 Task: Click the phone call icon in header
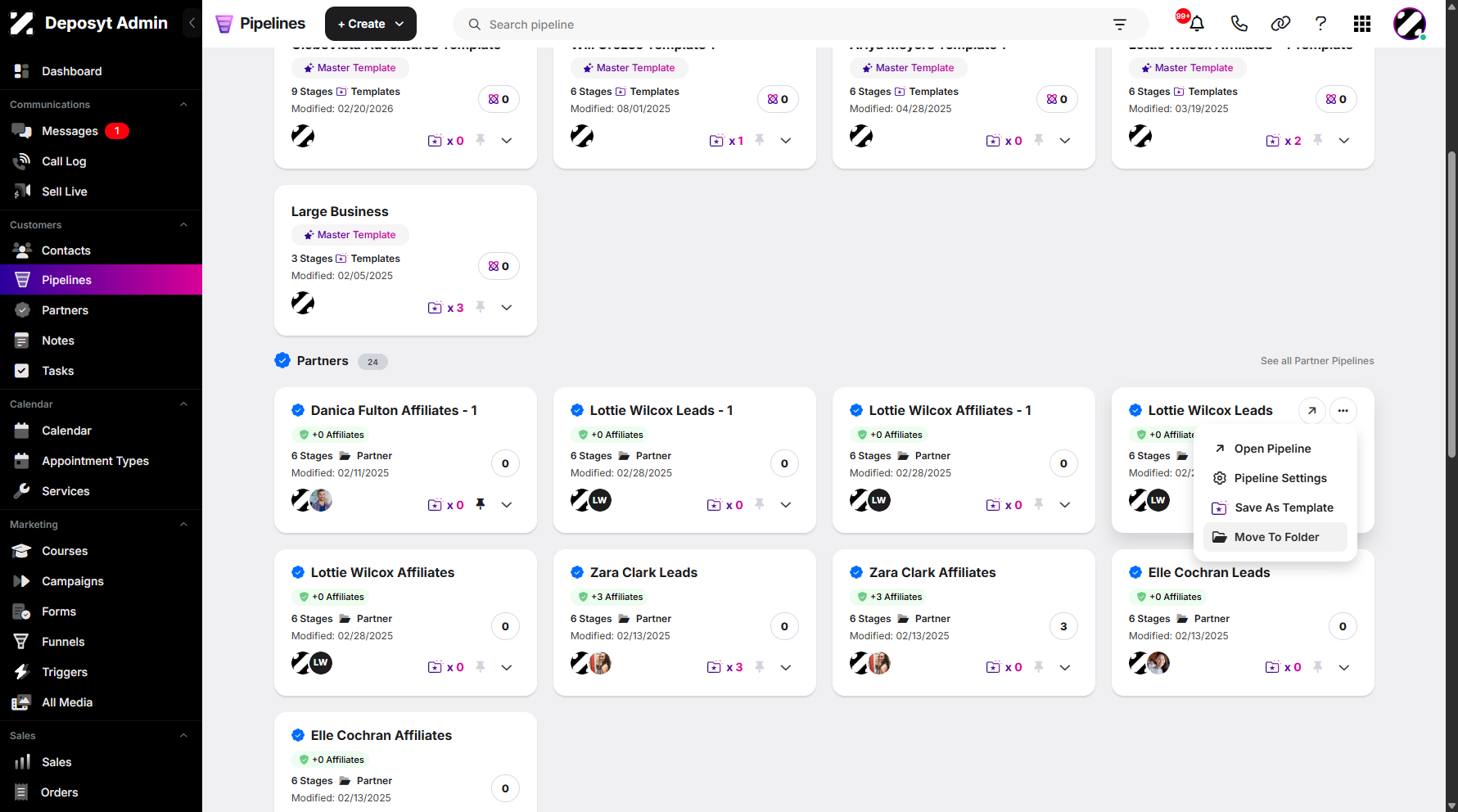(x=1239, y=24)
